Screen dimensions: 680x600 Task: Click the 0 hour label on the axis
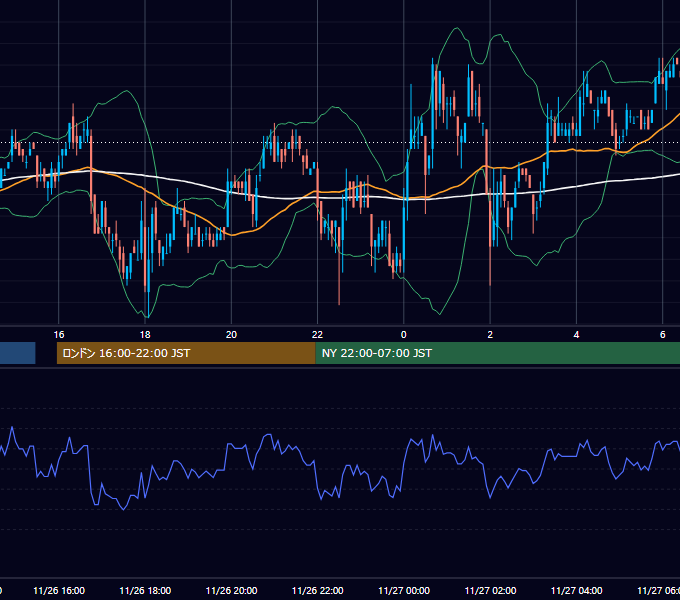(x=404, y=335)
